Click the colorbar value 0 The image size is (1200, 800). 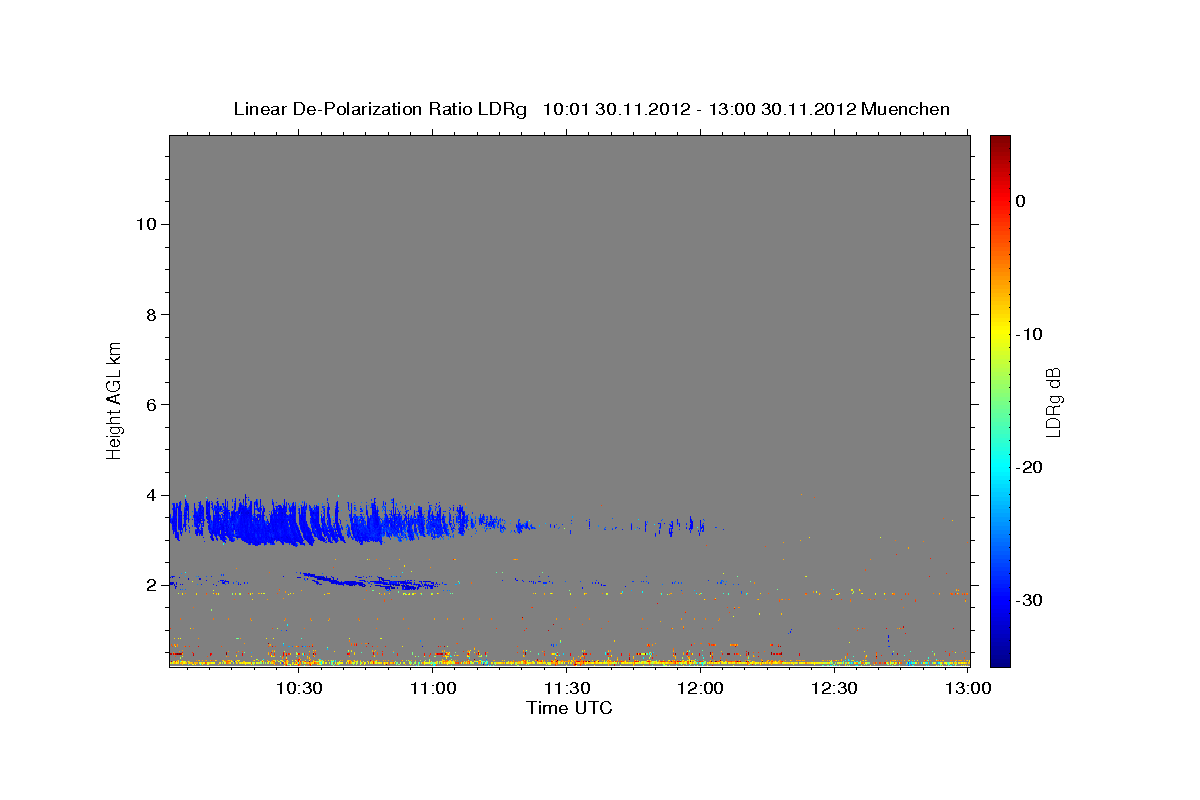pyautogui.click(x=1021, y=201)
